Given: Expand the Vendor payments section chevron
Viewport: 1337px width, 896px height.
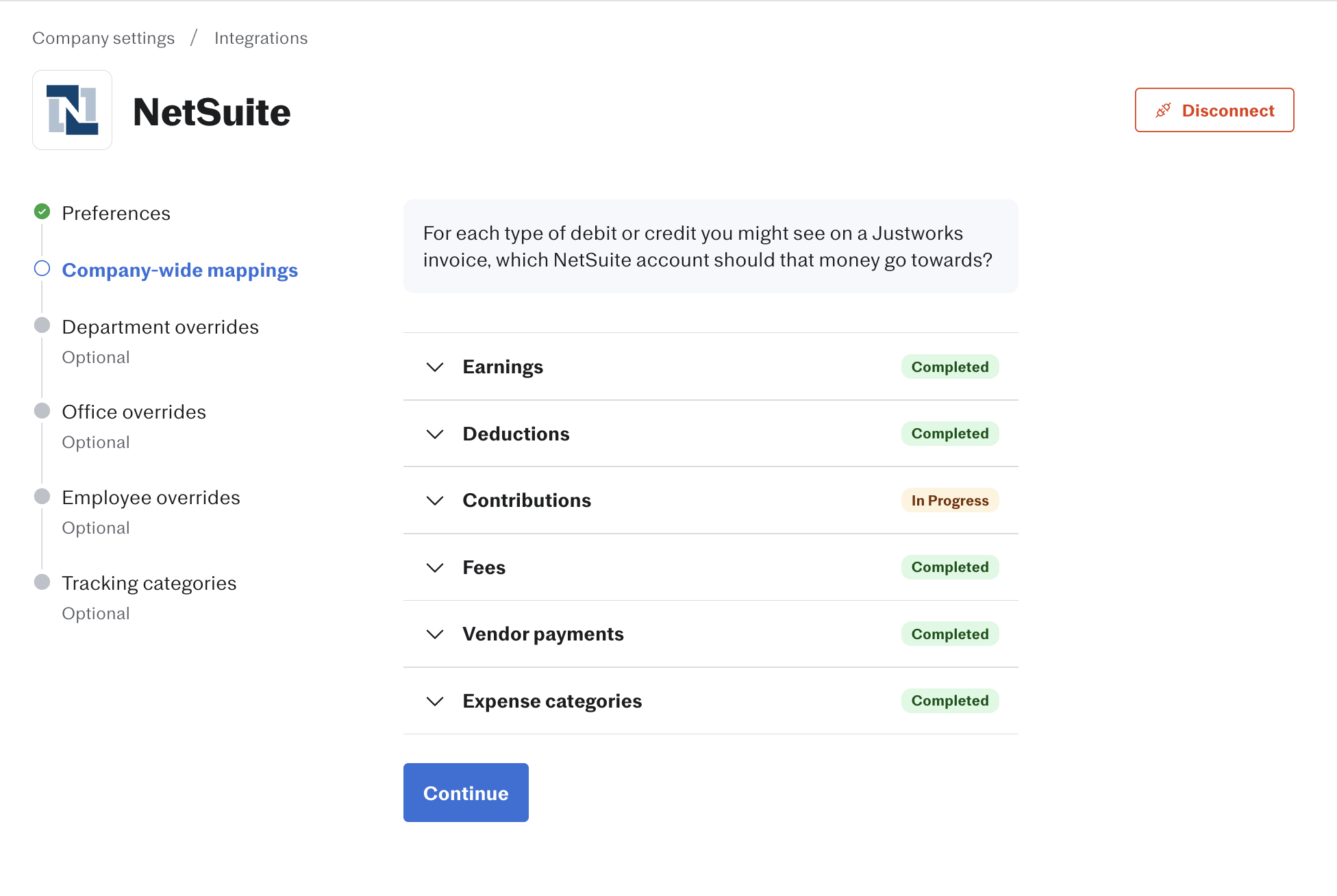Looking at the screenshot, I should pos(435,634).
